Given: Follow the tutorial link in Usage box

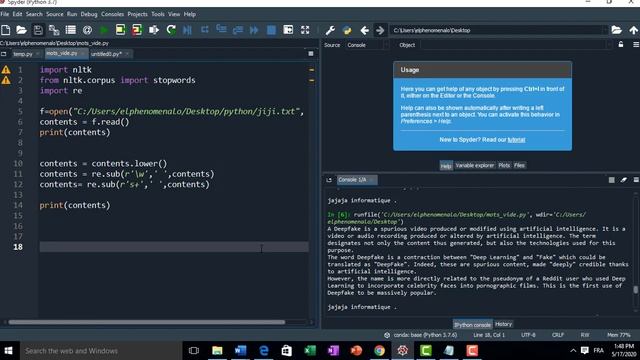Looking at the screenshot, I should [516, 140].
